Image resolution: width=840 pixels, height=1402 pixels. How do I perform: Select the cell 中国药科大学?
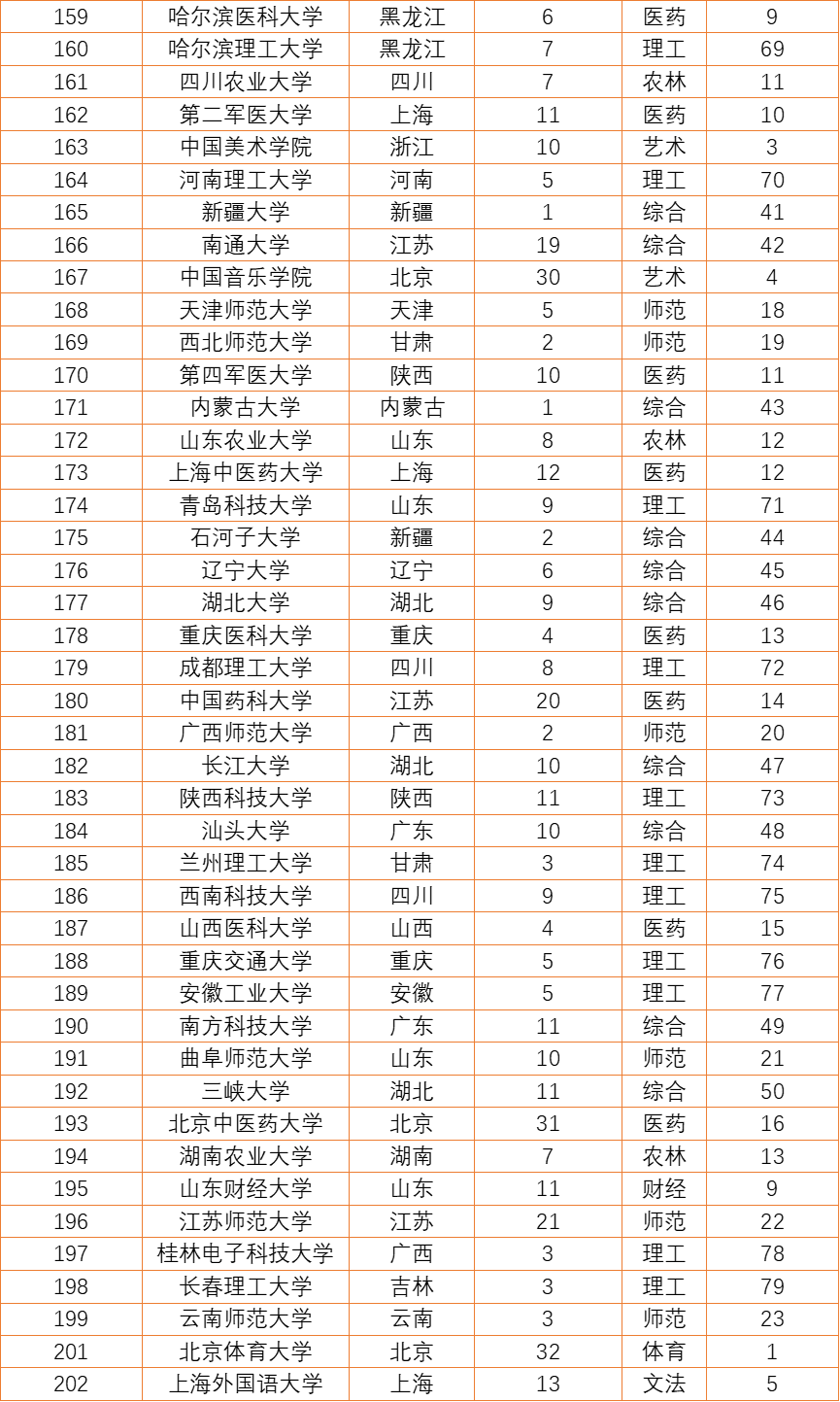(x=246, y=701)
